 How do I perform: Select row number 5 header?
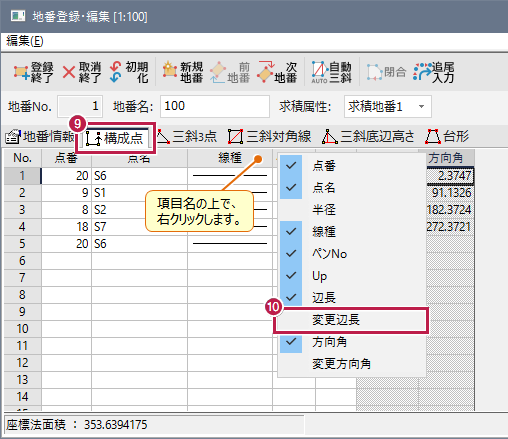coord(23,244)
